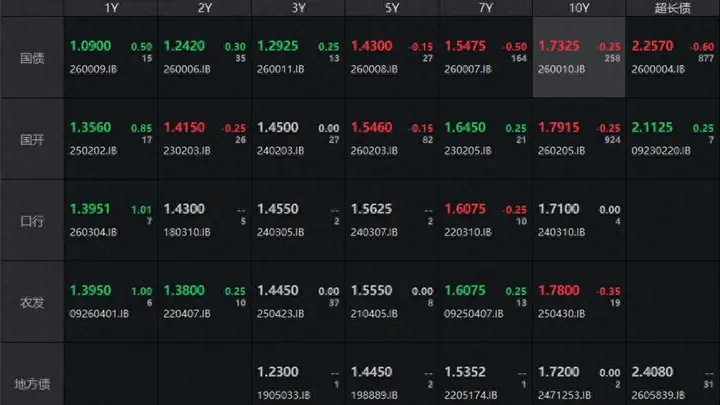Open bond code 240203.IB
Screen dimensions: 720x405
tap(280, 151)
